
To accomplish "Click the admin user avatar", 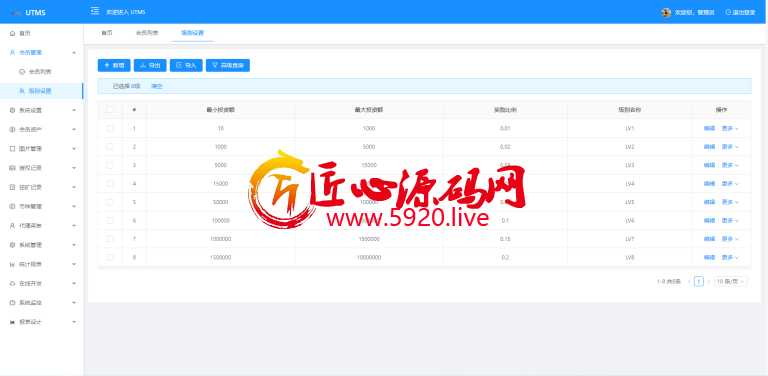I will [x=666, y=12].
